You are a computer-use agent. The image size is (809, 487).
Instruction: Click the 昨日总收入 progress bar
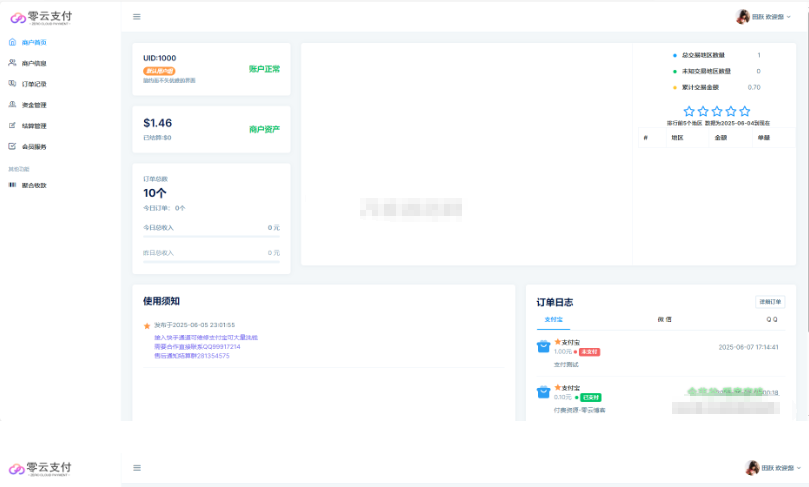click(x=212, y=262)
